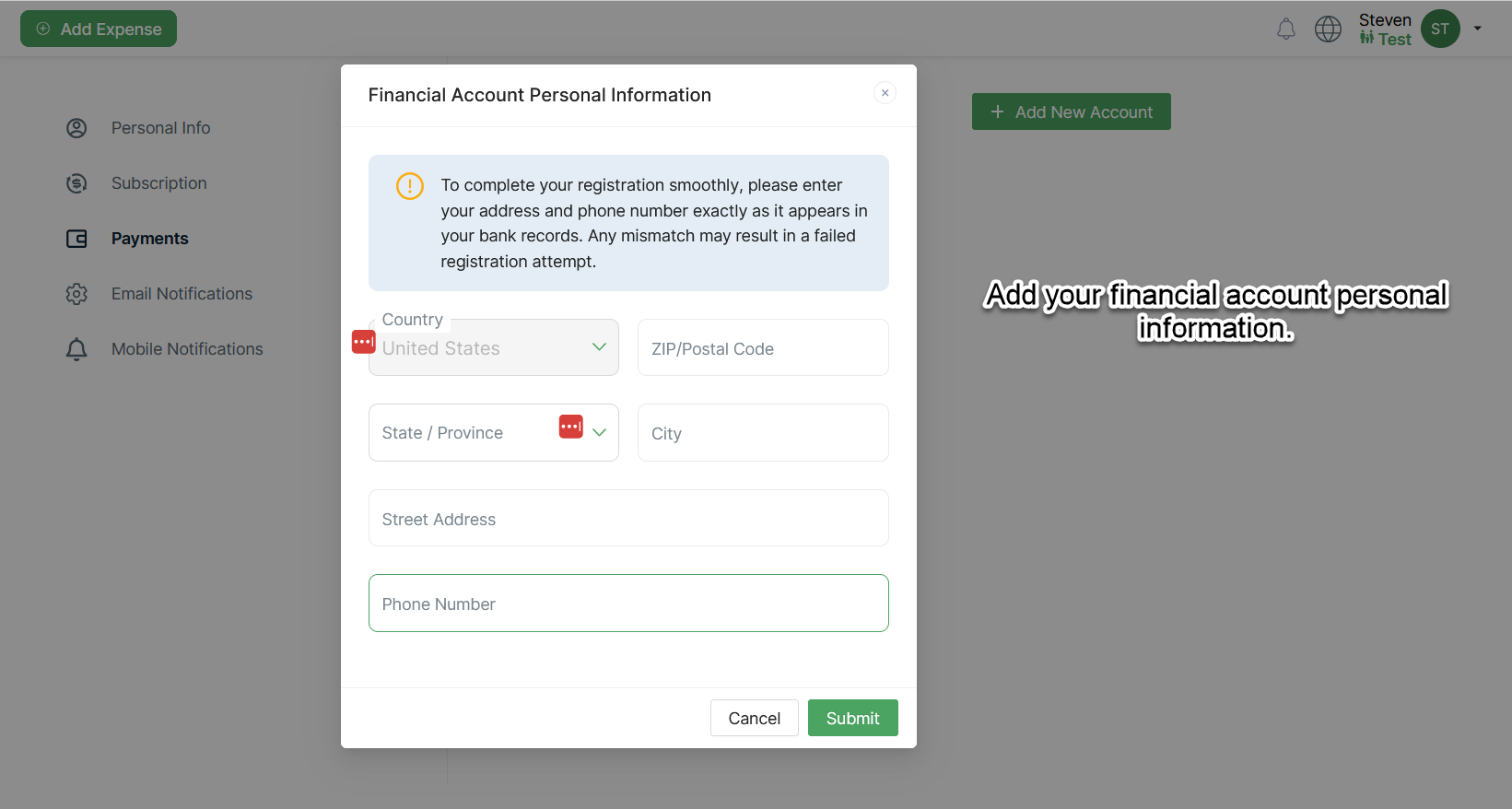This screenshot has height=809, width=1512.
Task: Expand the user account menu arrow
Action: [1478, 29]
